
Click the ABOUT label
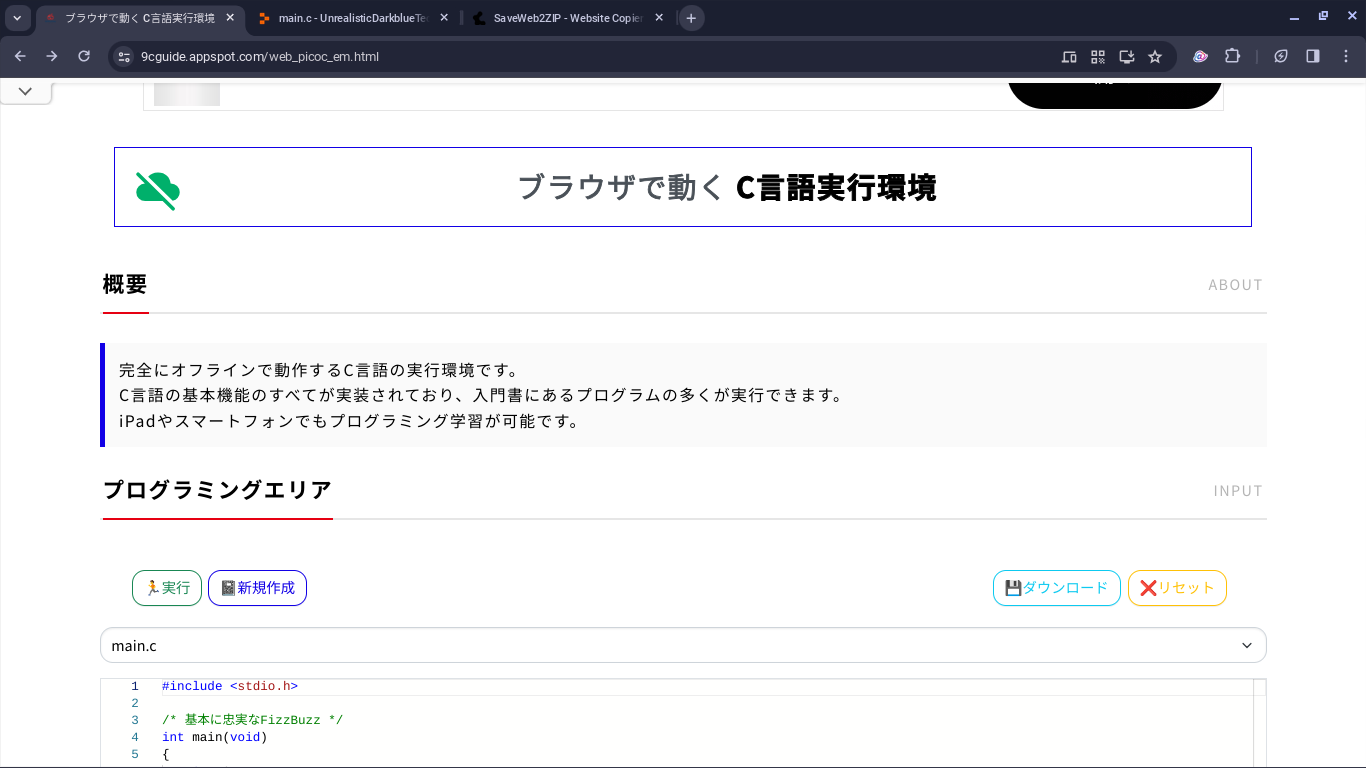click(x=1236, y=285)
